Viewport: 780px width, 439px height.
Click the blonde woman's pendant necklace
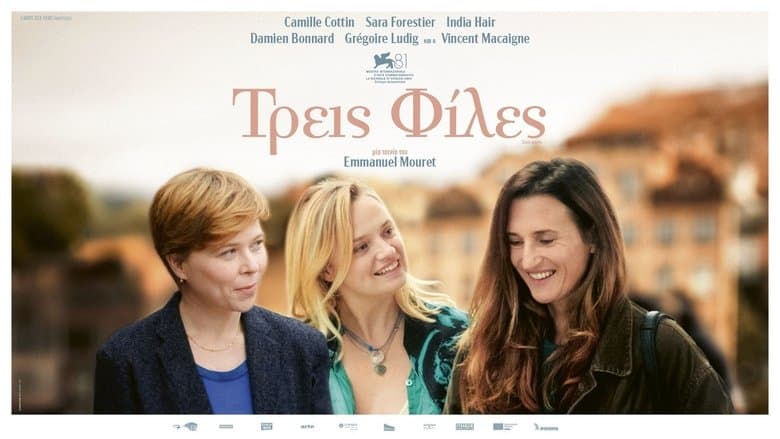pyautogui.click(x=379, y=360)
